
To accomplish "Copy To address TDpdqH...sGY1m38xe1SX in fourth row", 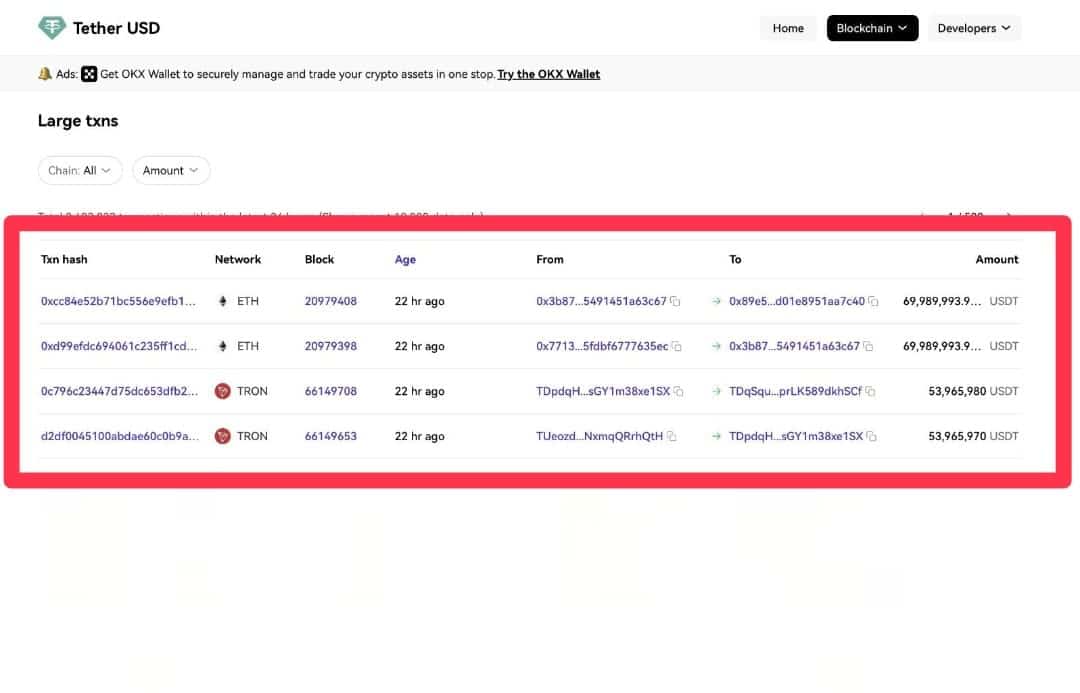I will (871, 436).
